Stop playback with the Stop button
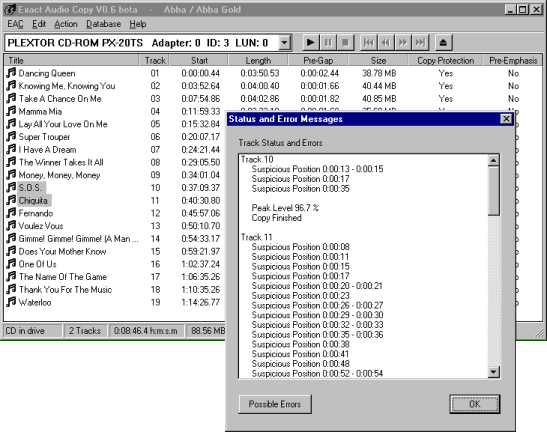 pos(345,43)
